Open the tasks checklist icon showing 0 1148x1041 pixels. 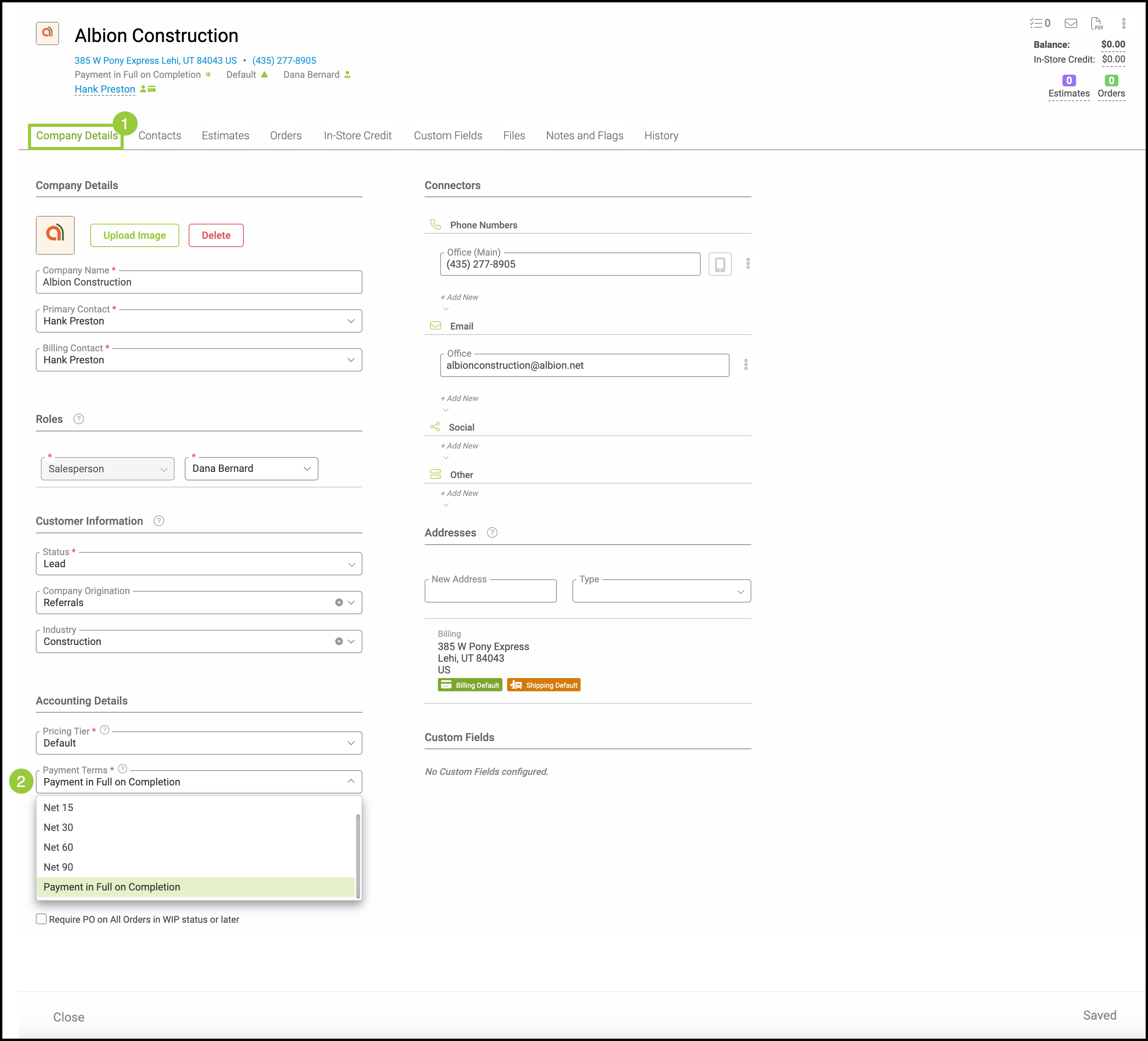click(1039, 23)
